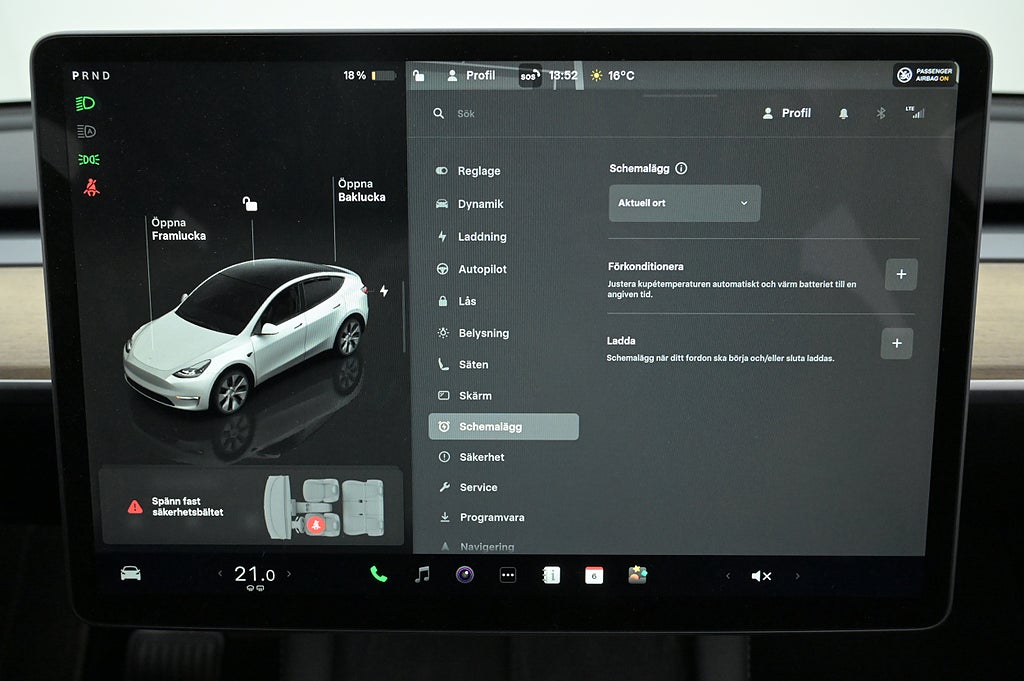Viewport: 1024px width, 681px height.
Task: Add a Ladda schedule with plus button
Action: (x=896, y=343)
